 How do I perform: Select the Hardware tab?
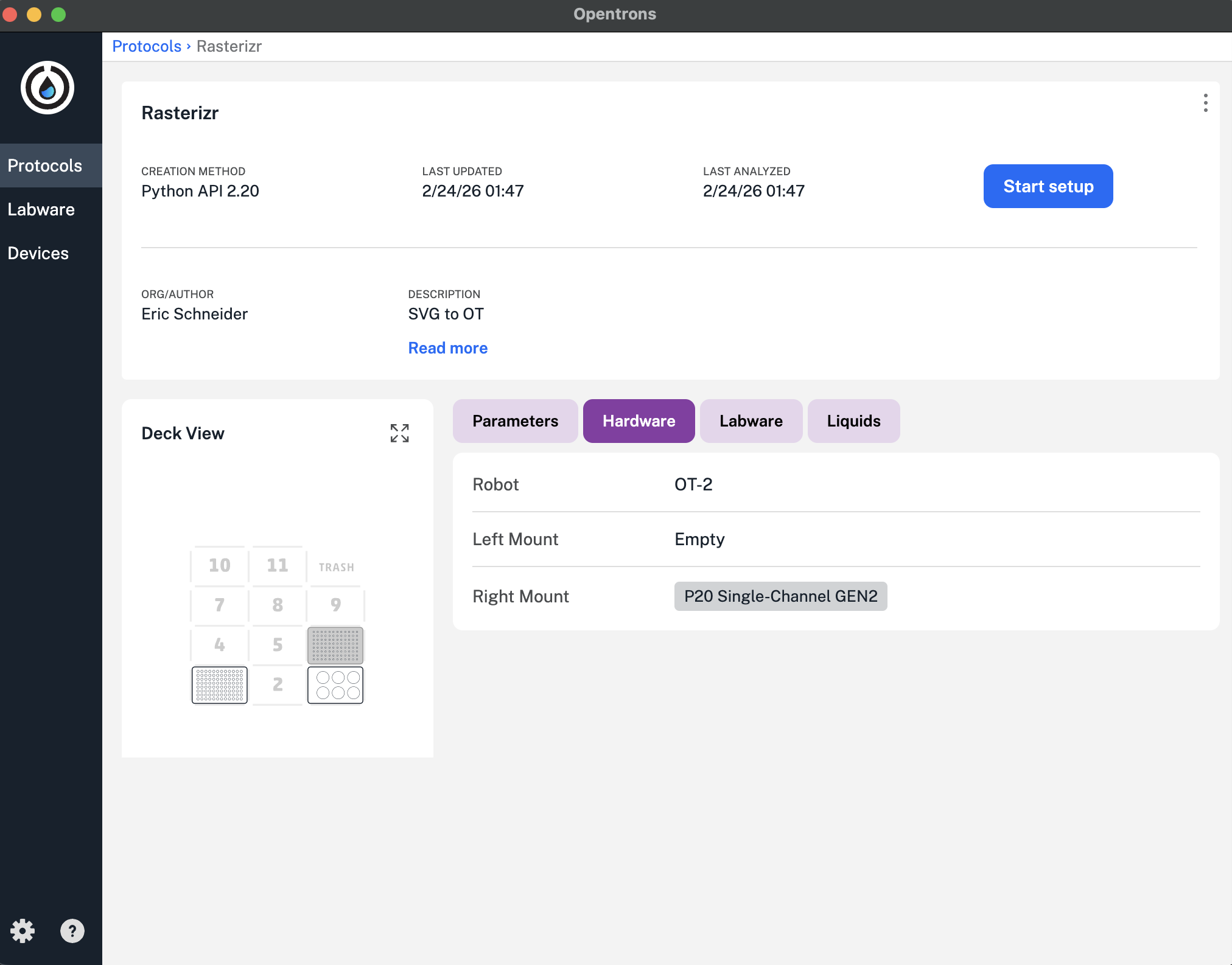(639, 421)
